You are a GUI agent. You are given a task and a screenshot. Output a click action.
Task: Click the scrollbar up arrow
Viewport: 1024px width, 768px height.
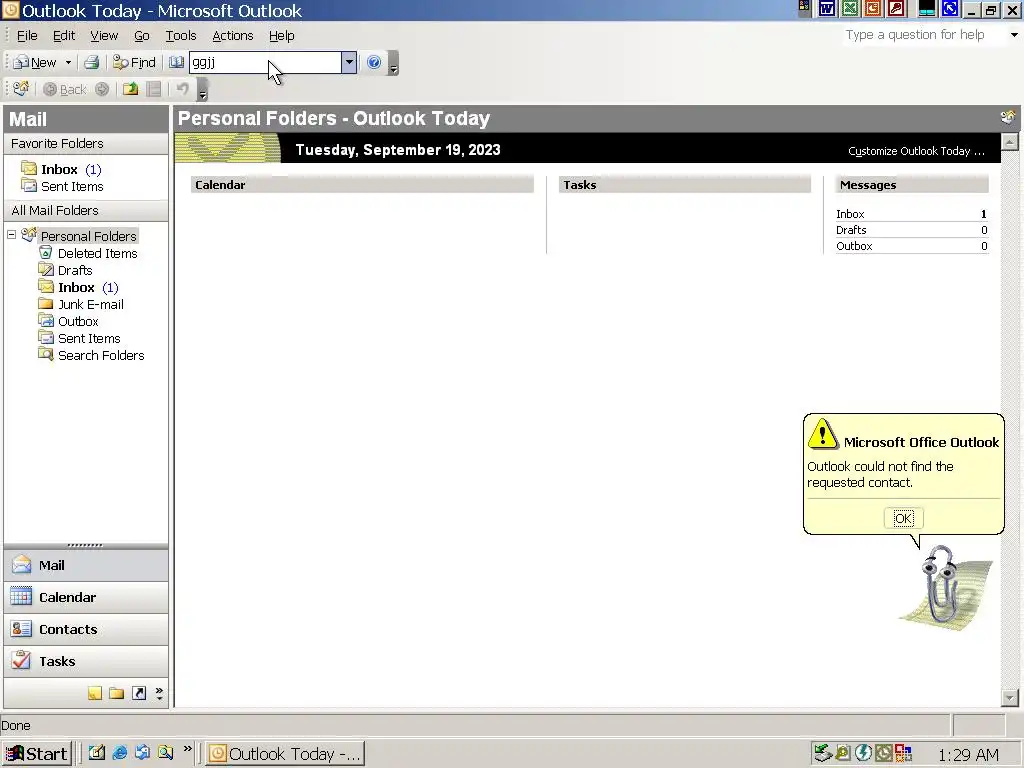point(1010,142)
